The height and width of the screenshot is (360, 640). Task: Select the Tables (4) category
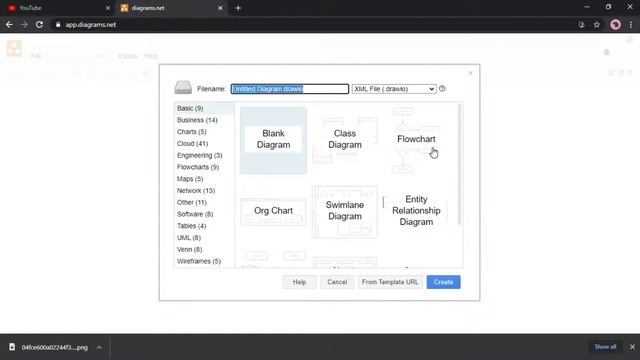click(204, 226)
